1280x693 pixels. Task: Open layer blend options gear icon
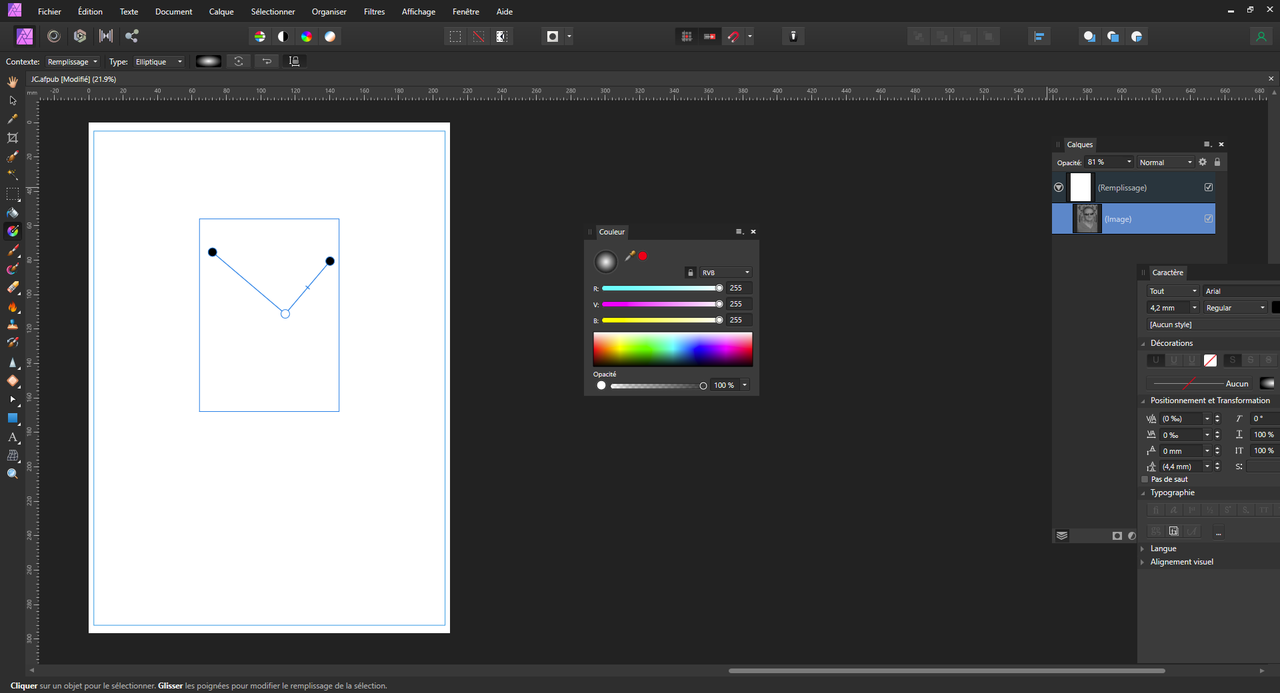click(1203, 162)
